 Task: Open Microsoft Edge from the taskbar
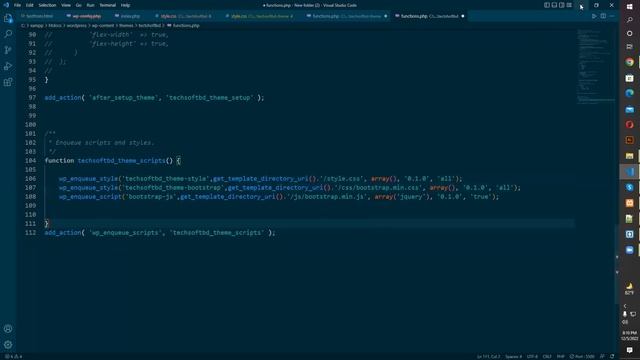click(x=629, y=93)
